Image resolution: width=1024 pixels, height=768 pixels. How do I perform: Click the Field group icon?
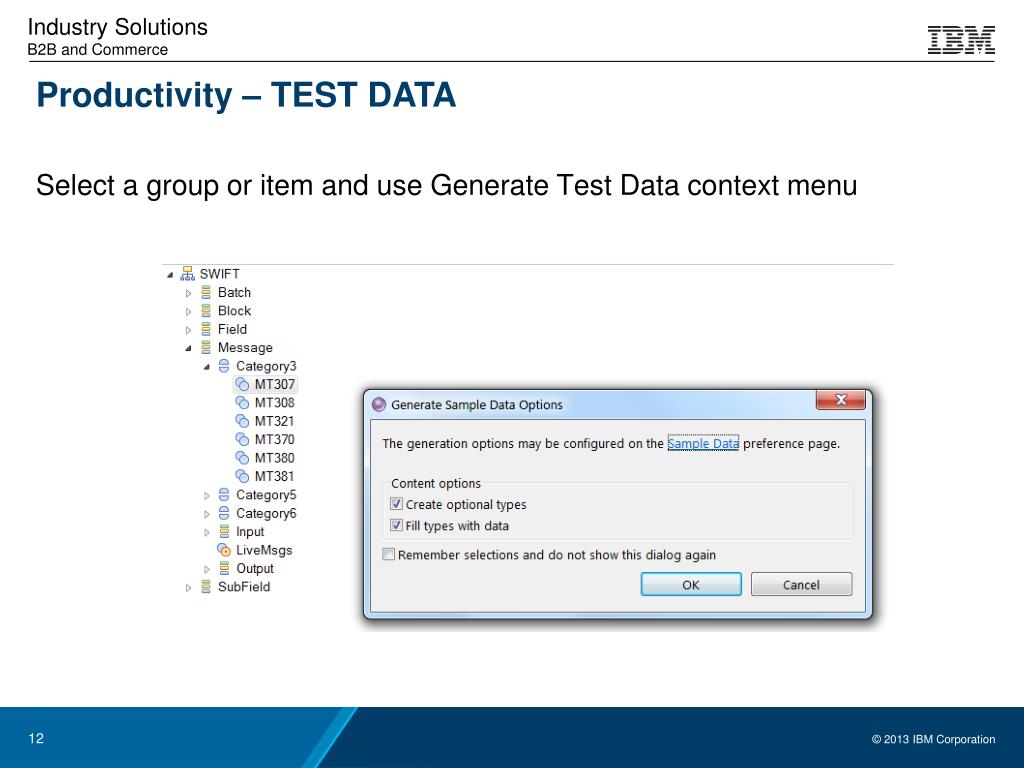point(206,329)
